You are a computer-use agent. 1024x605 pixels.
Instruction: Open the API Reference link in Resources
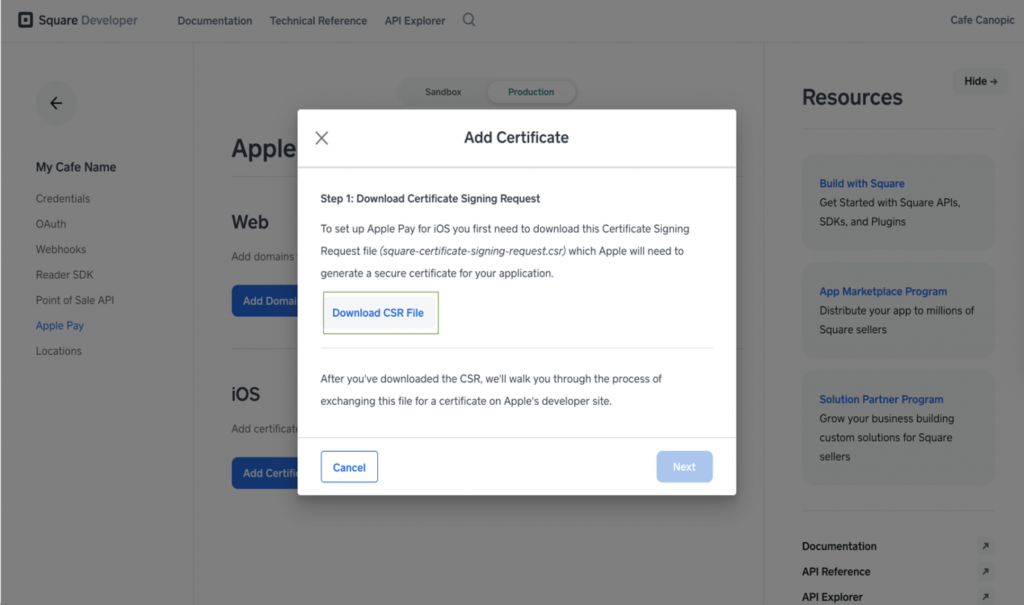pos(836,572)
